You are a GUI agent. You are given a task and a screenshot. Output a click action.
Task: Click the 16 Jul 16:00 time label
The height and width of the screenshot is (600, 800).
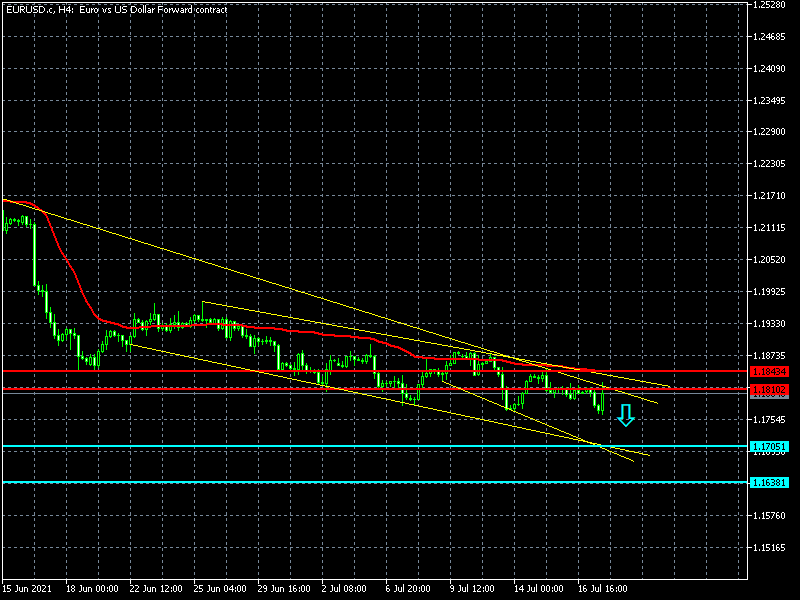click(602, 589)
